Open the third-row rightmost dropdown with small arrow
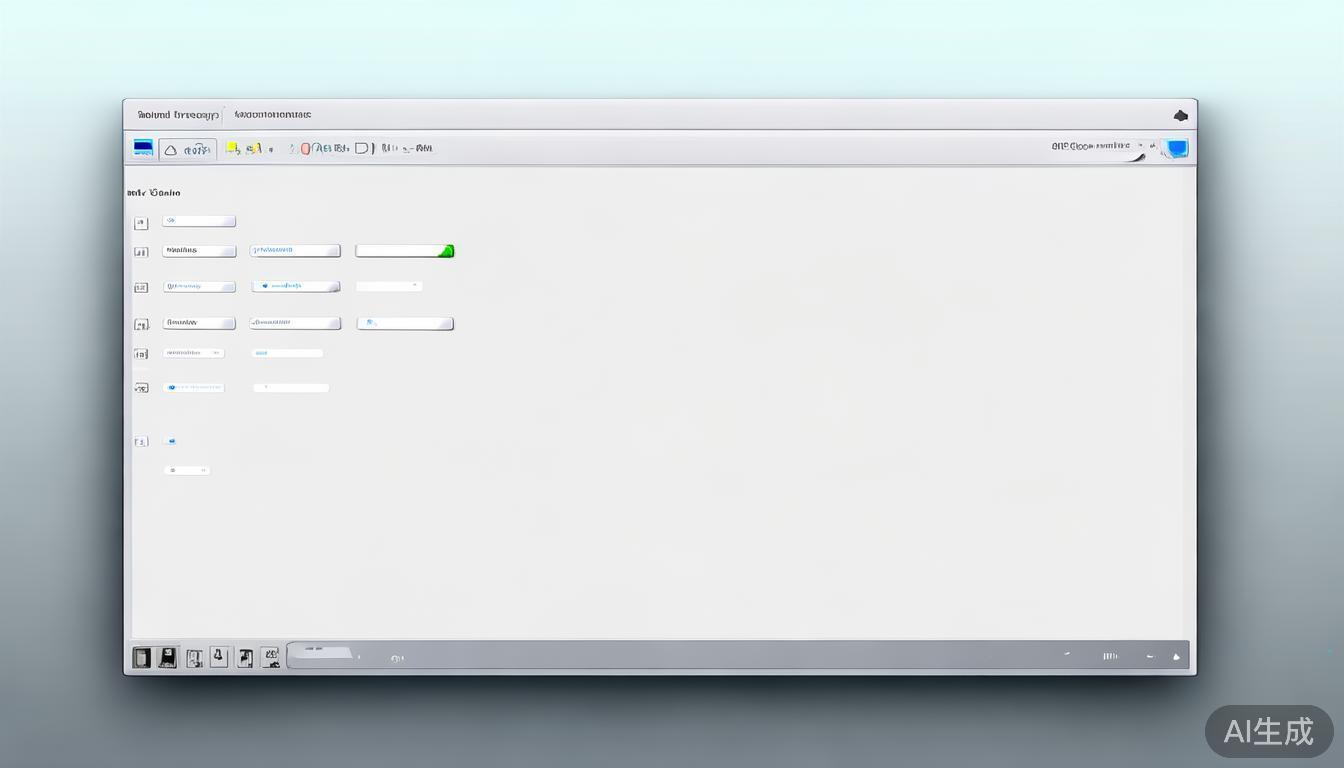 point(389,286)
